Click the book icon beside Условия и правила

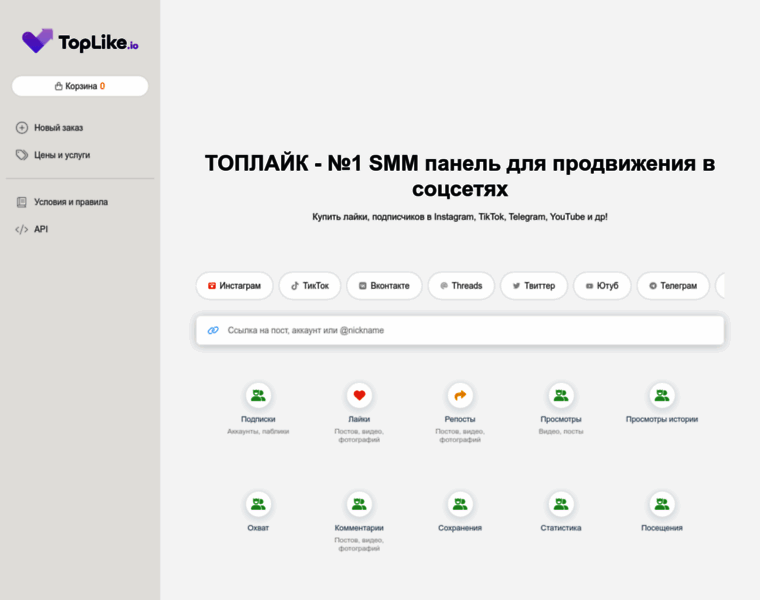tap(22, 202)
